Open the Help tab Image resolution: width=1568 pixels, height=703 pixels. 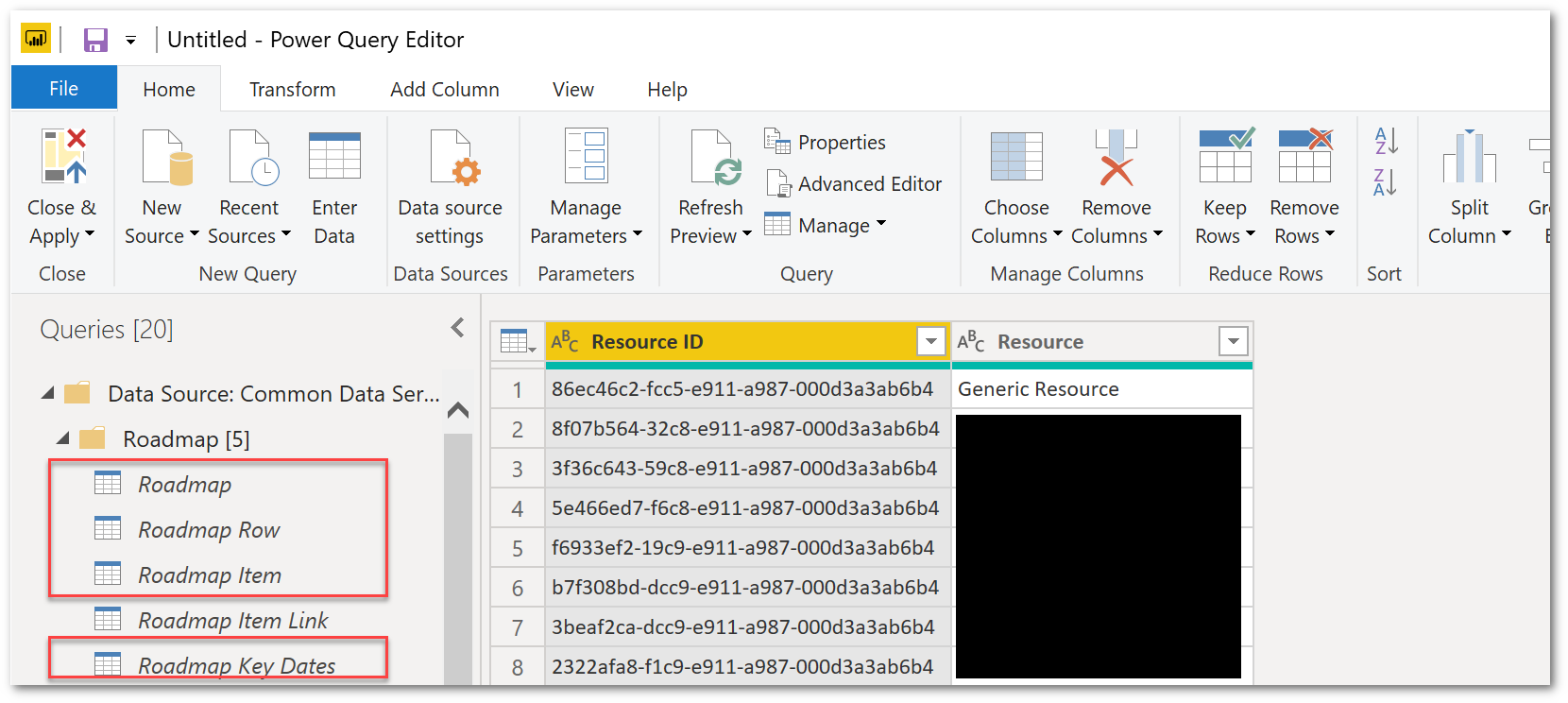click(x=667, y=89)
